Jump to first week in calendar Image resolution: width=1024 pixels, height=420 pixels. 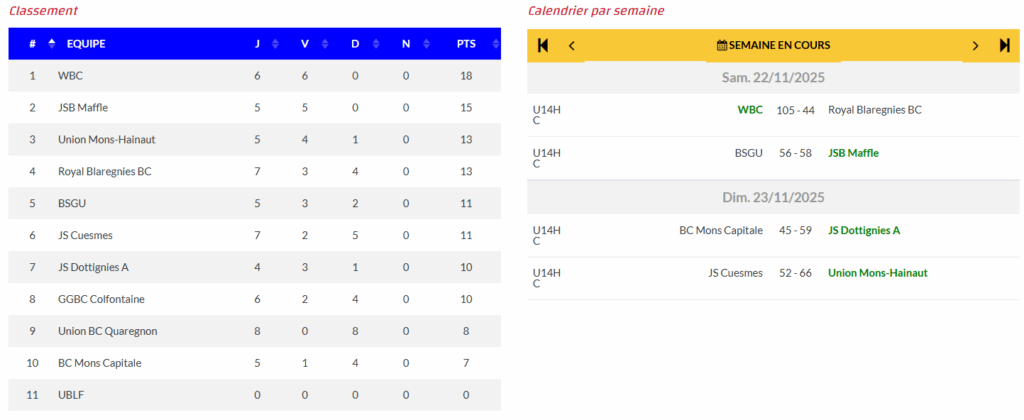coord(543,45)
